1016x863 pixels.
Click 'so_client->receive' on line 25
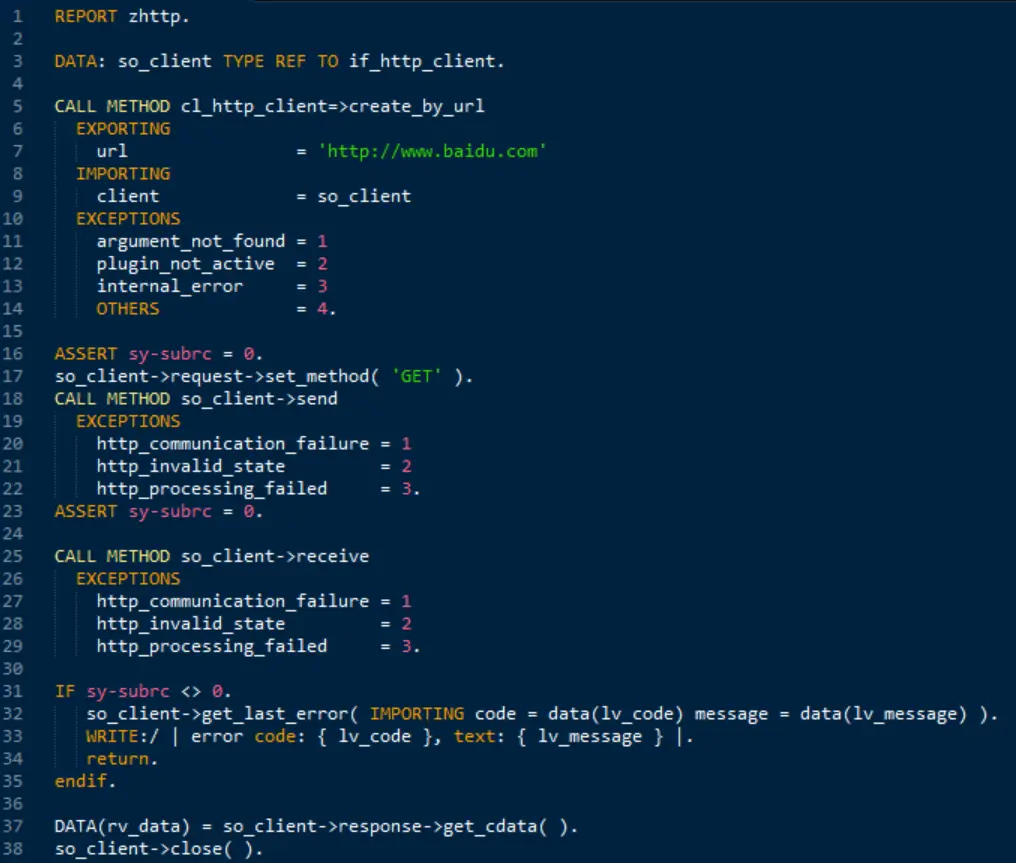[x=275, y=556]
